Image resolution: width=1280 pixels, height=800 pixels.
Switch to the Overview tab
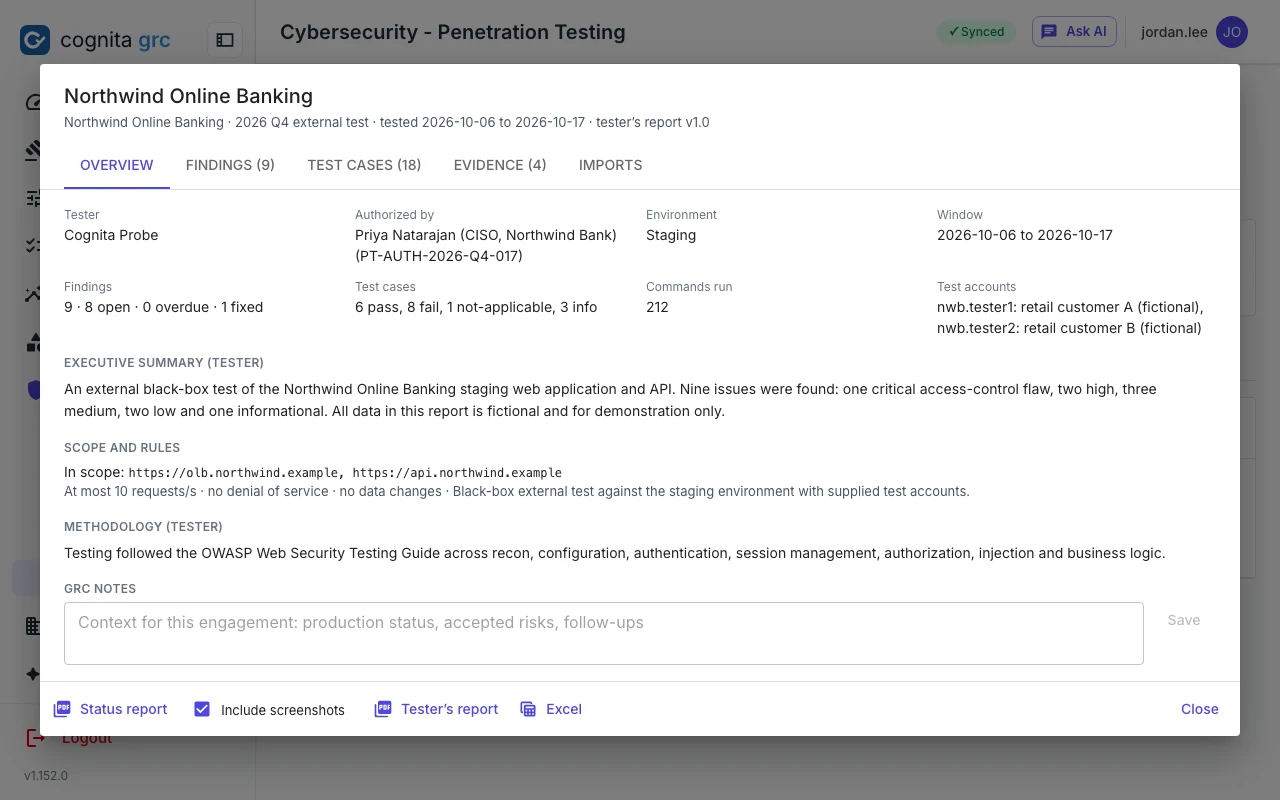[117, 165]
